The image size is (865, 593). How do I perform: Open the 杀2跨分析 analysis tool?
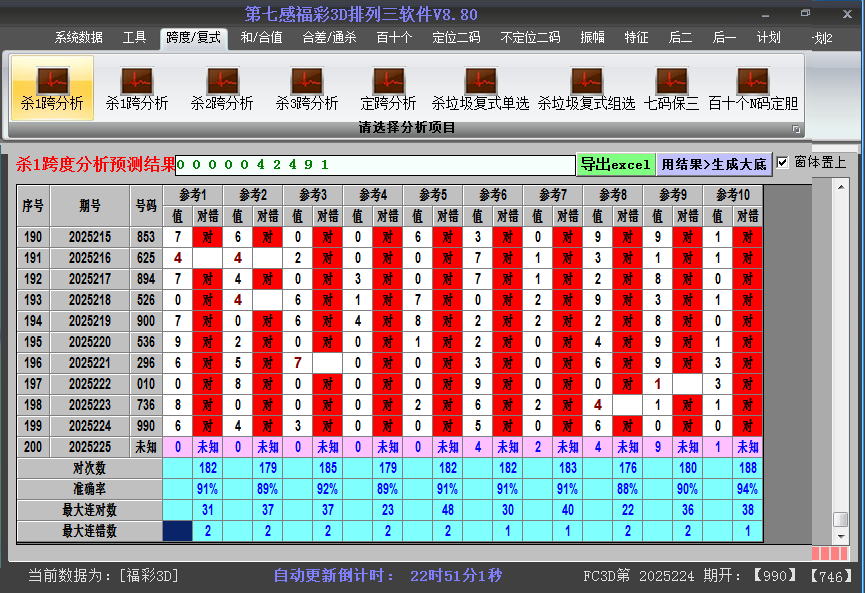tap(222, 88)
